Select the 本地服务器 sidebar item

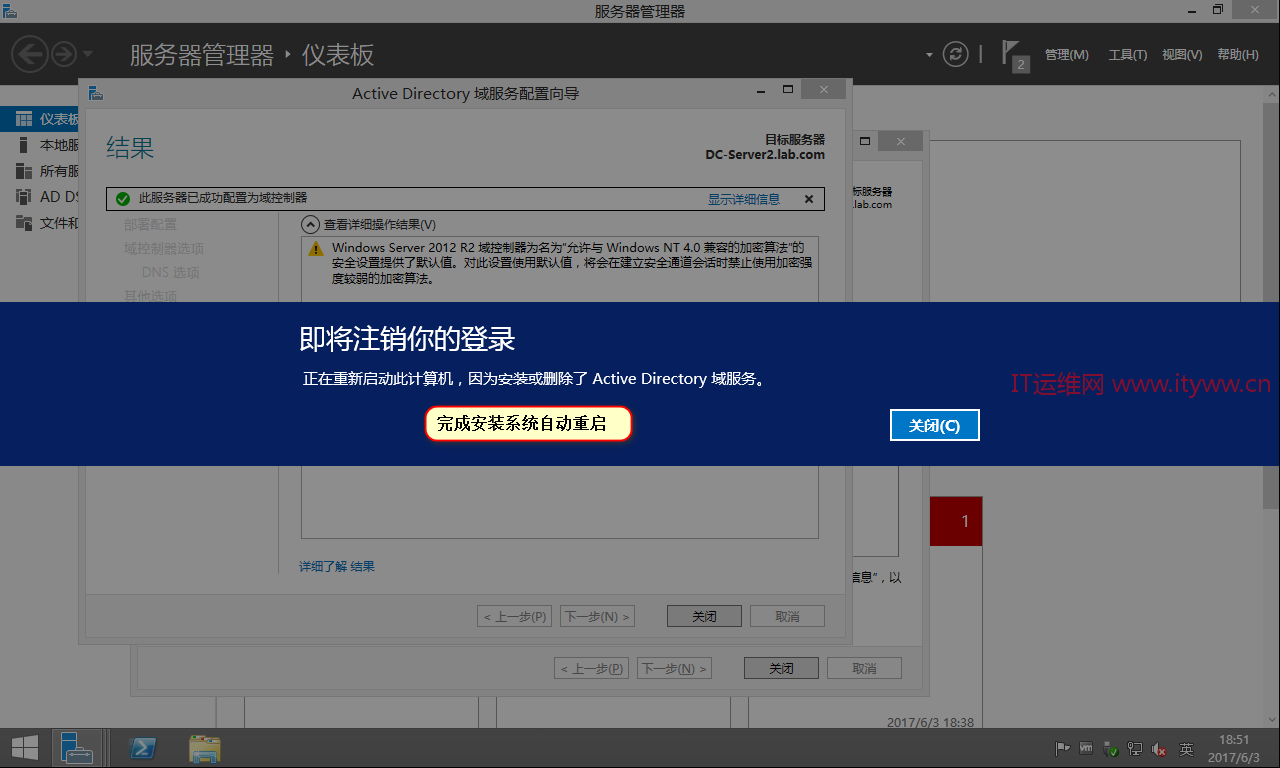(x=40, y=145)
